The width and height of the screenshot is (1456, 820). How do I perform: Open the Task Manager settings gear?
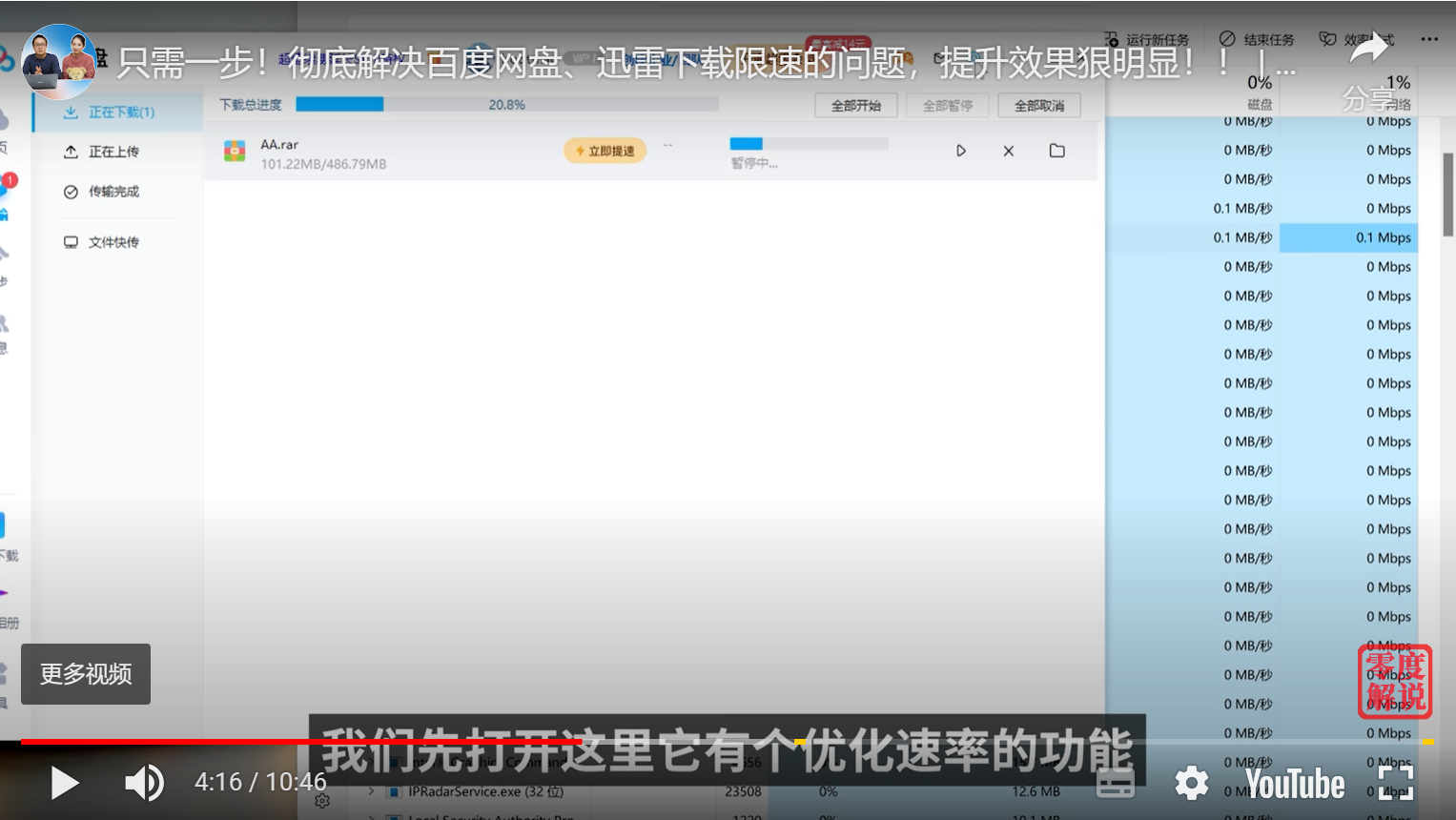point(322,800)
